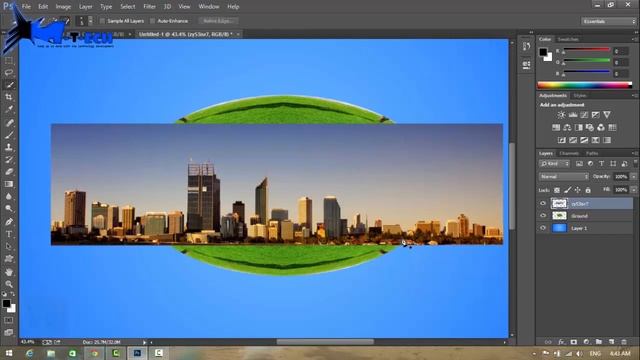This screenshot has height=360, width=640.
Task: Open the collapsed History panel icon
Action: 527,47
